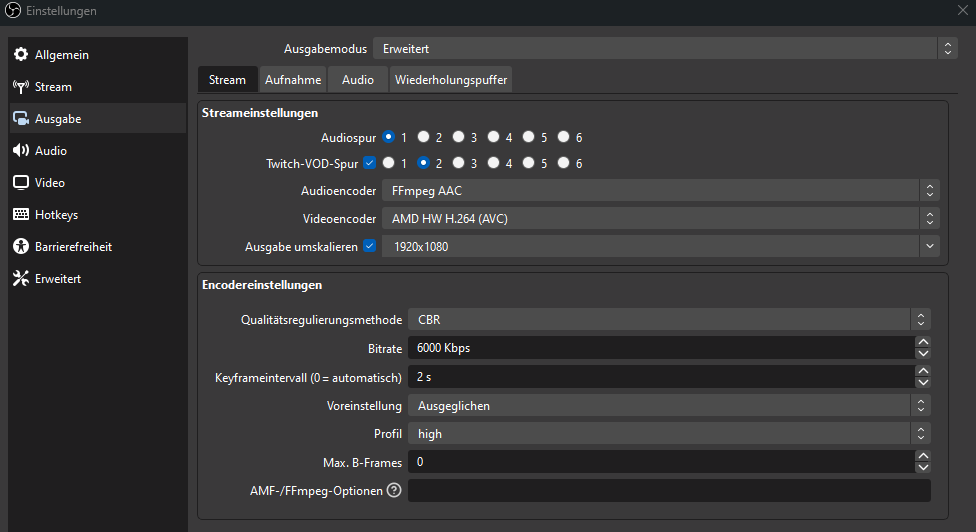The image size is (976, 532).
Task: Open the Audioencoder dropdown
Action: coord(660,190)
